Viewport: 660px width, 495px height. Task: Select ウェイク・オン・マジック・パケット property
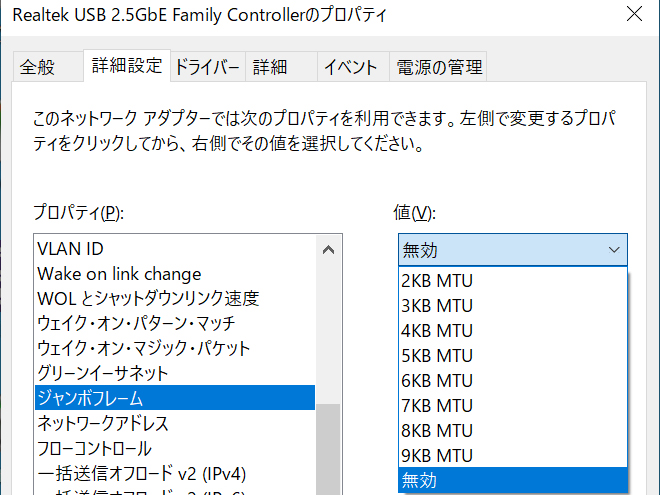pos(143,348)
